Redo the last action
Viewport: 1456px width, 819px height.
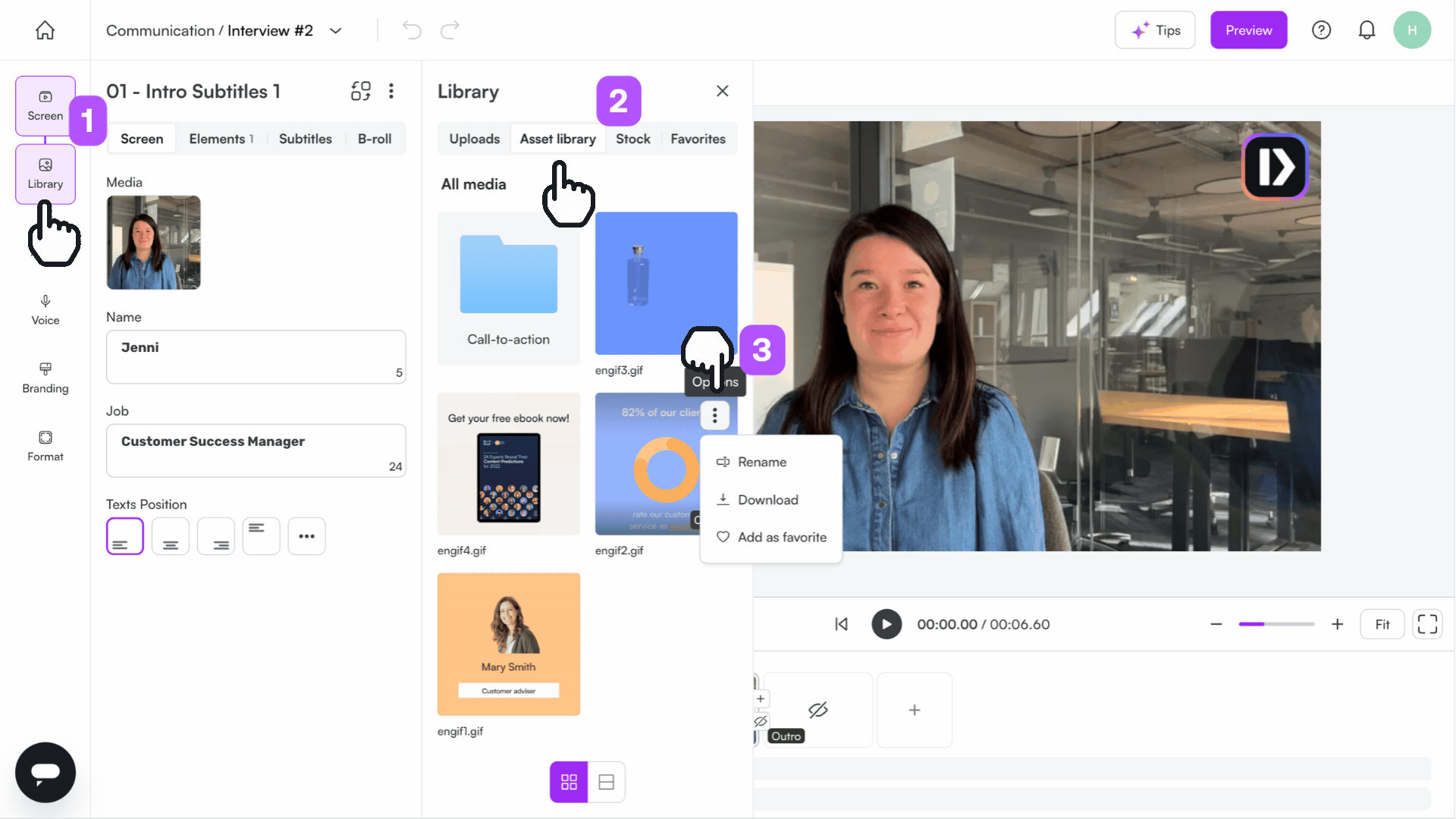click(x=450, y=30)
